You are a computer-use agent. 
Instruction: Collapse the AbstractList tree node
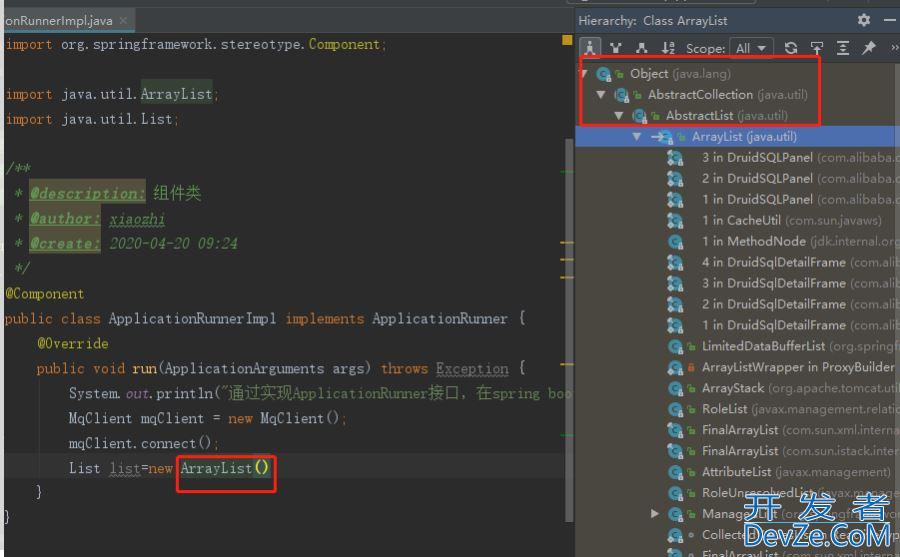619,115
